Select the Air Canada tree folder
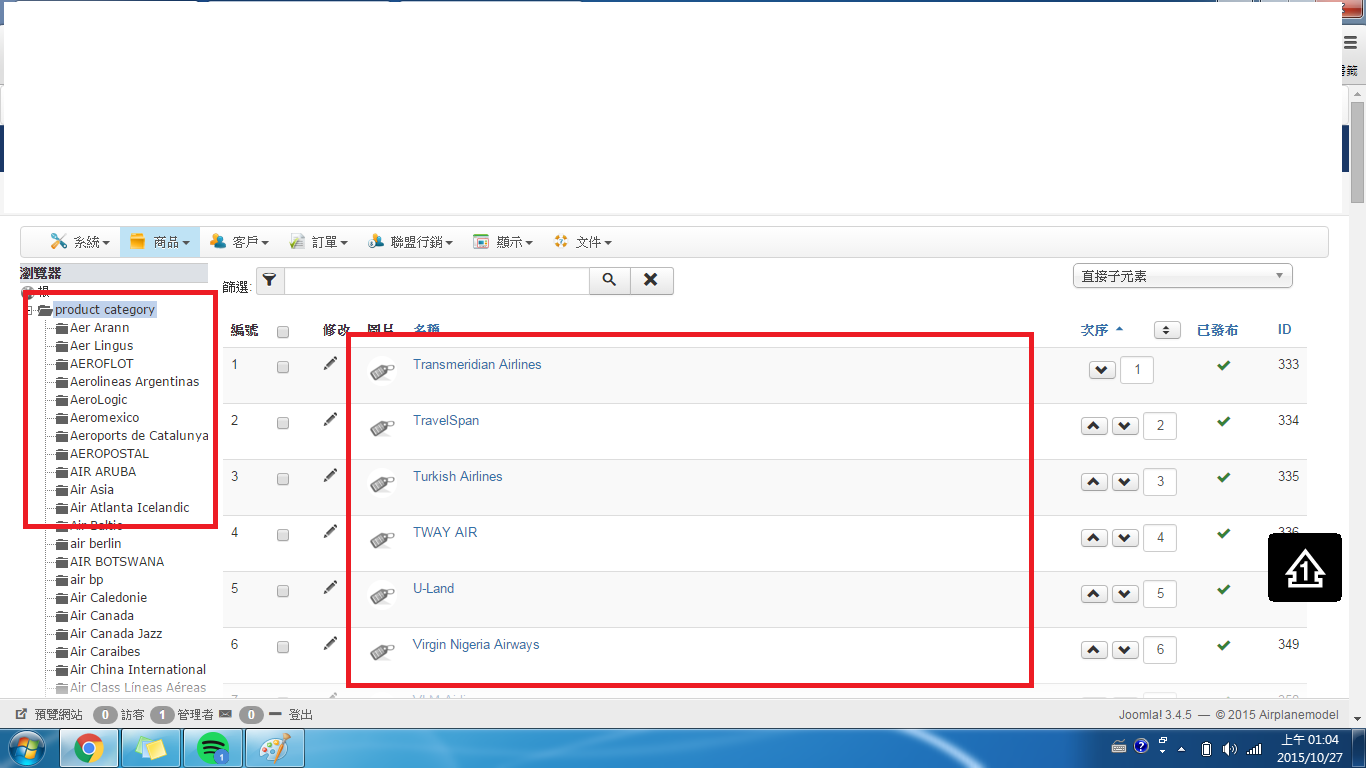 [x=102, y=616]
